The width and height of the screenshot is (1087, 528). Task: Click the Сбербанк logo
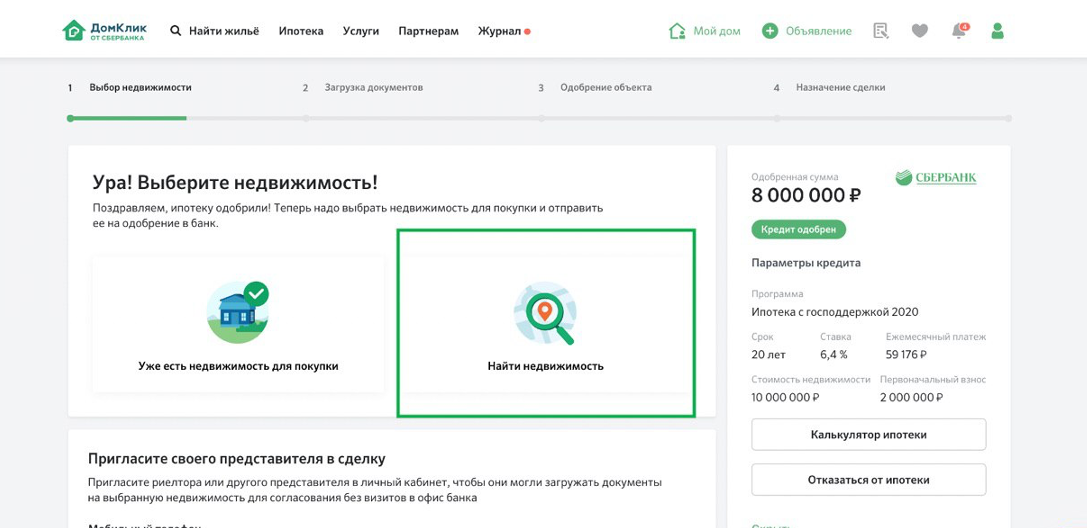(936, 178)
